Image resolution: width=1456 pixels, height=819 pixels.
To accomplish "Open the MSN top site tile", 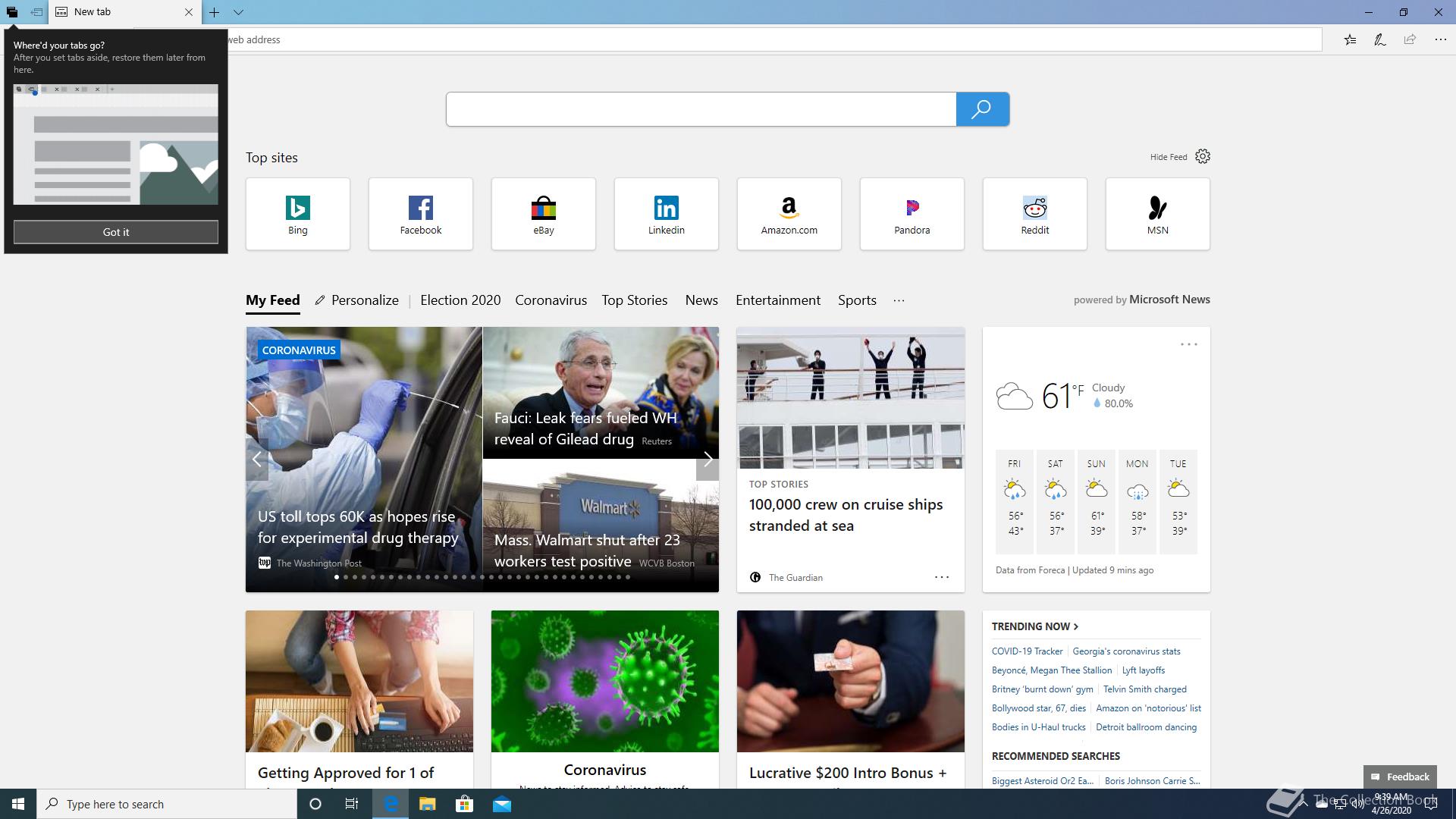I will pos(1158,214).
